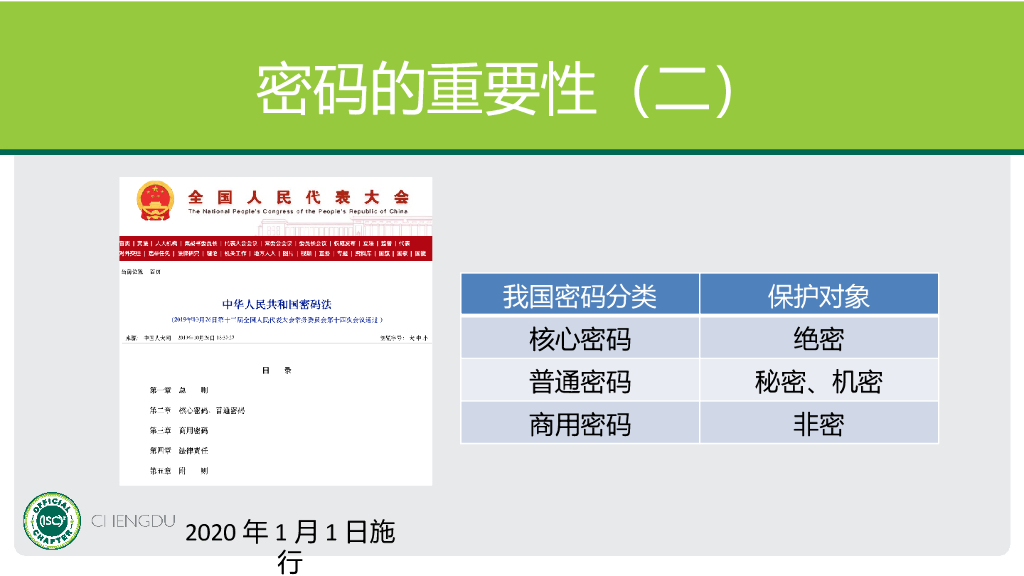This screenshot has height=576, width=1024.
Task: Select the table header 我国密码分类
Action: pos(580,295)
